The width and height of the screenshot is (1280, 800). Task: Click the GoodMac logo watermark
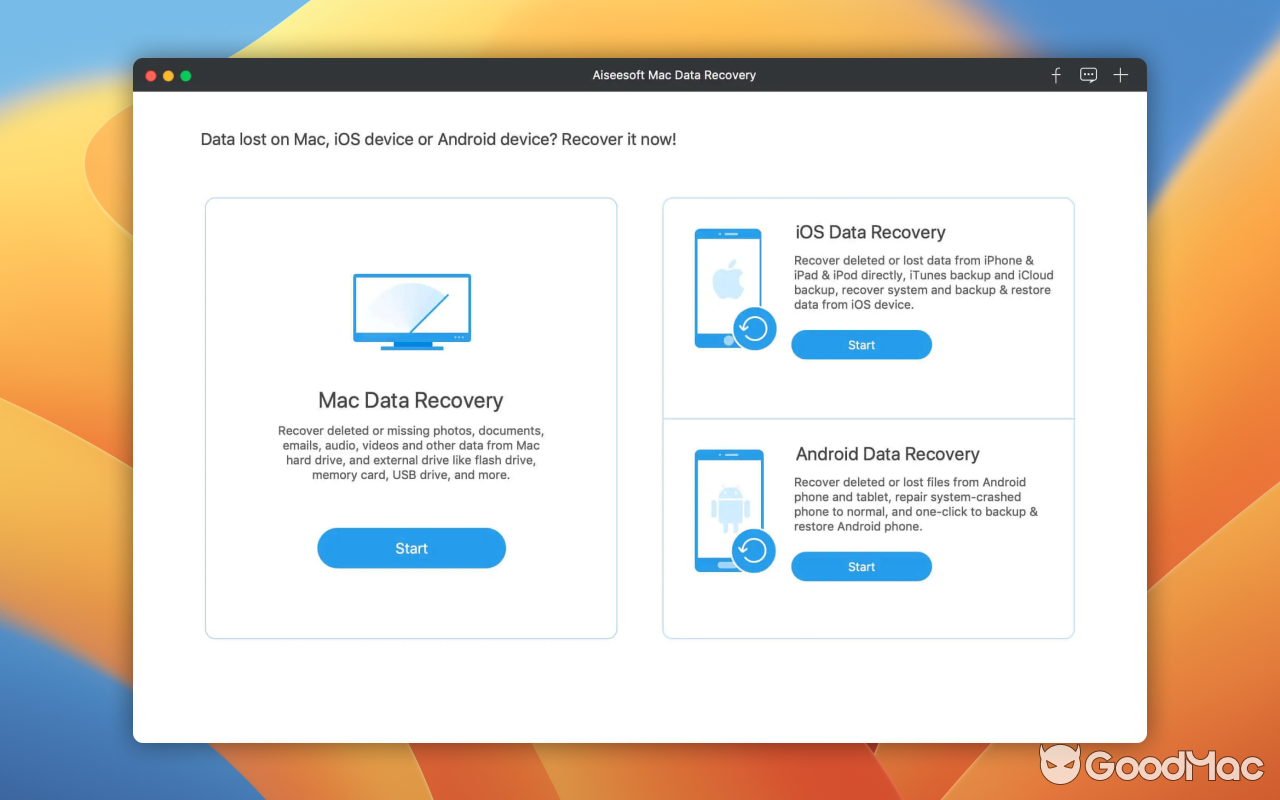[x=1150, y=766]
